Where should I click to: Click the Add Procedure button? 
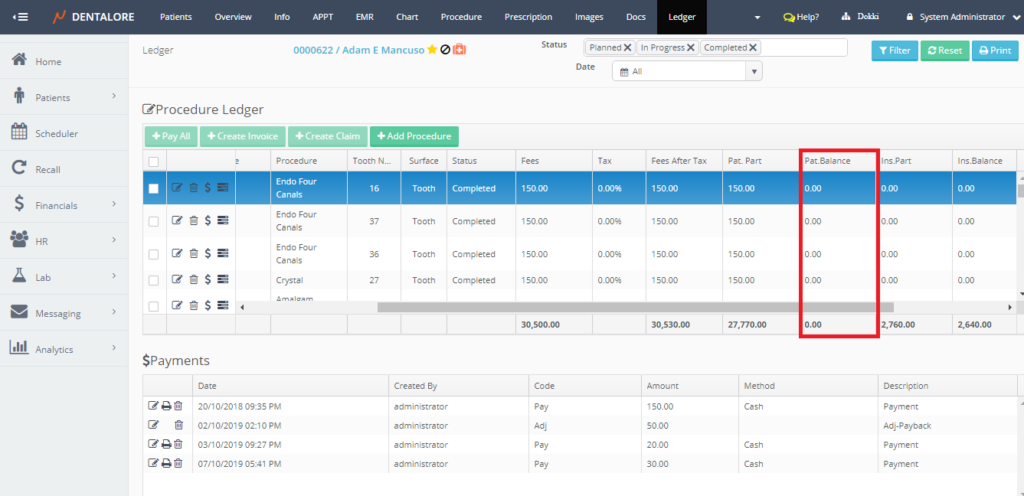(414, 136)
